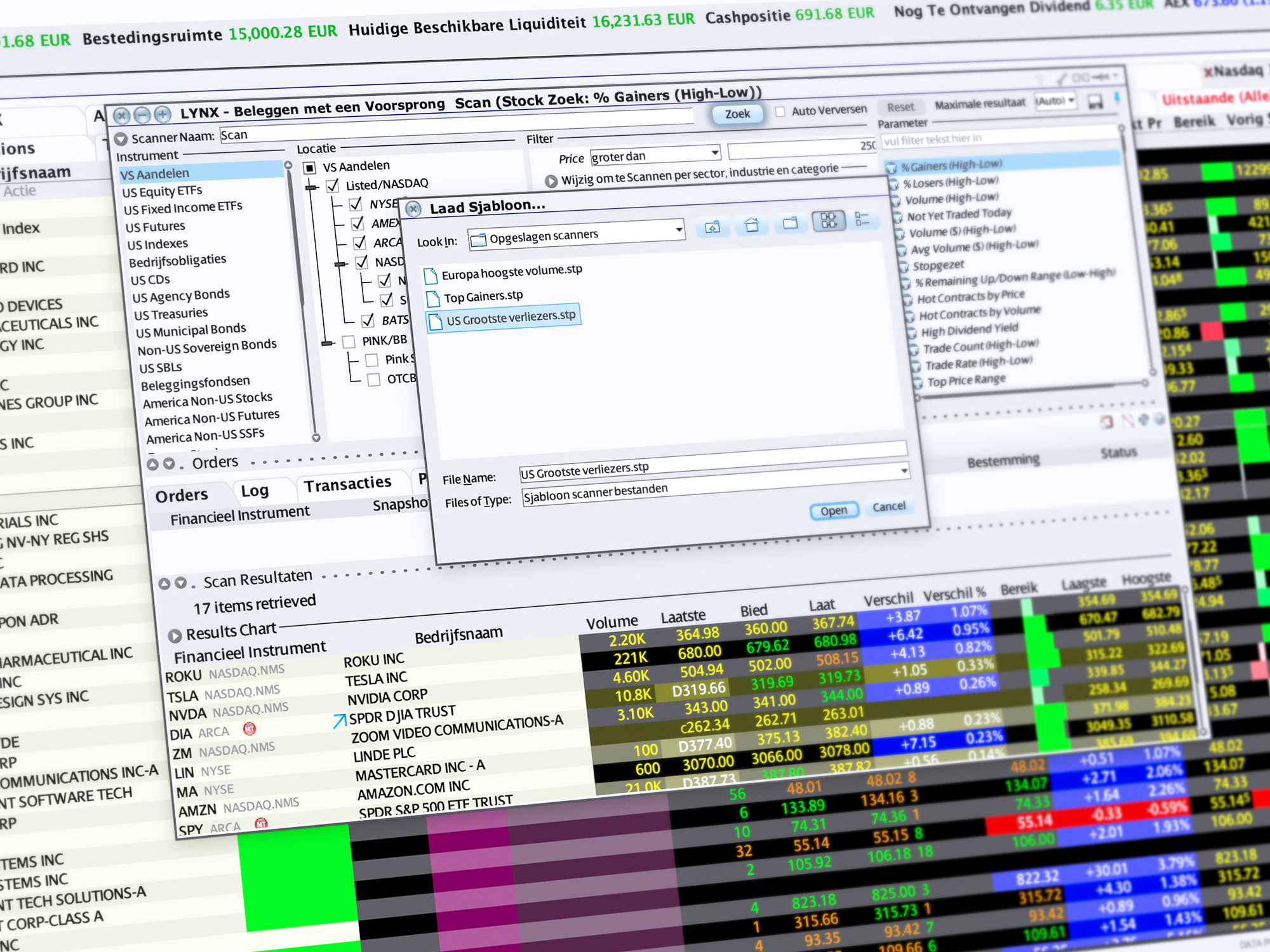The width and height of the screenshot is (1270, 952).
Task: Collapse the PINK/BB tree node
Action: [328, 343]
